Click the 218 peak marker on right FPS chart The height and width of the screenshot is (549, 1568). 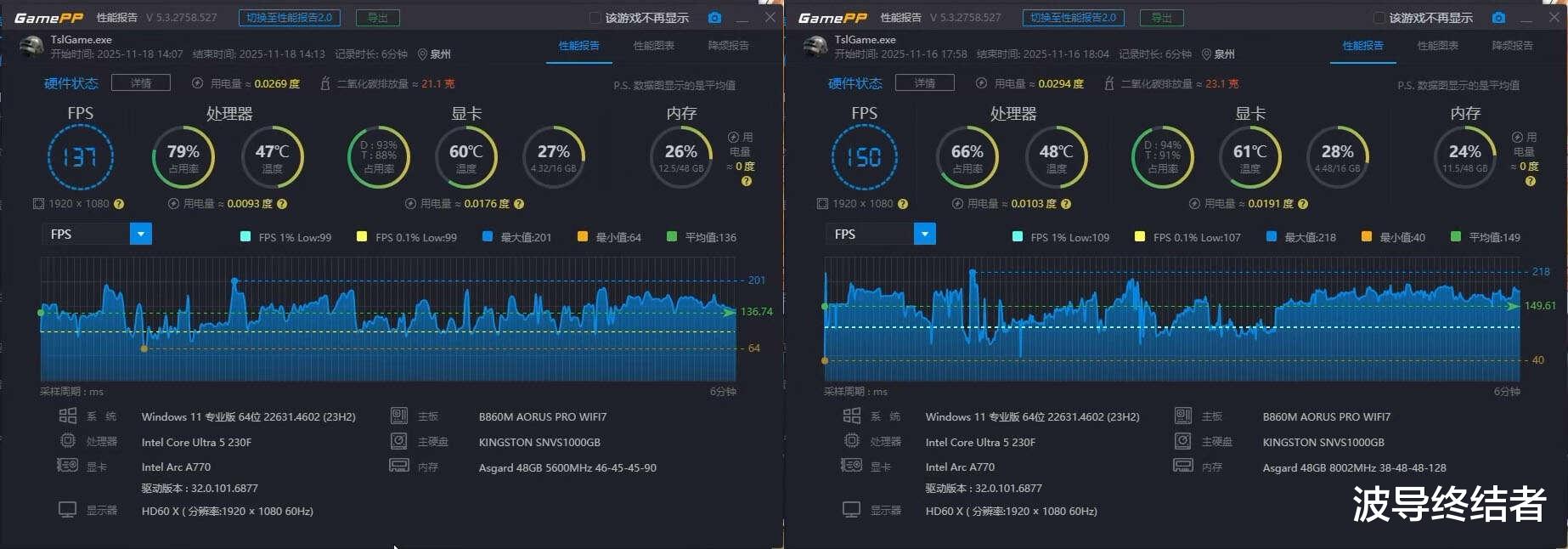click(973, 272)
